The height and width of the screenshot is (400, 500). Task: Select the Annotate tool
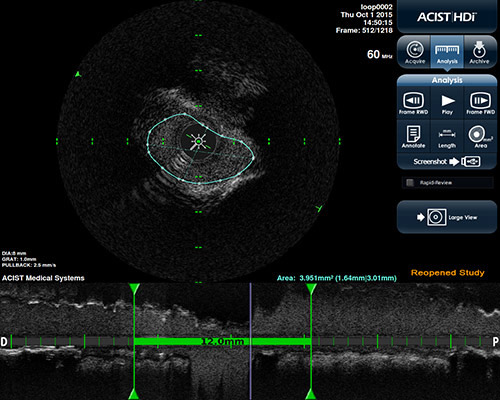[414, 137]
